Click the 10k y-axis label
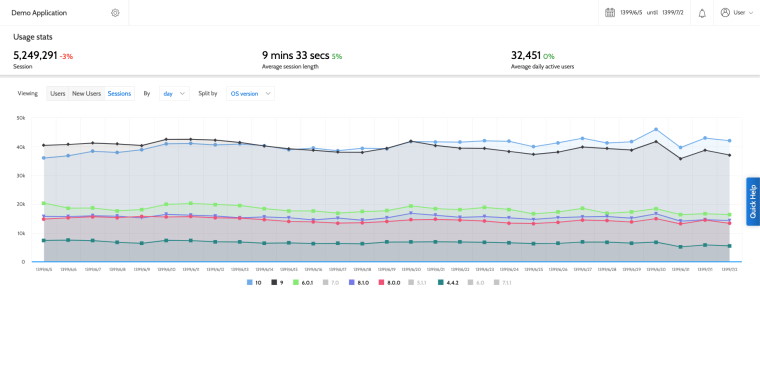This screenshot has width=760, height=391. pos(21,233)
